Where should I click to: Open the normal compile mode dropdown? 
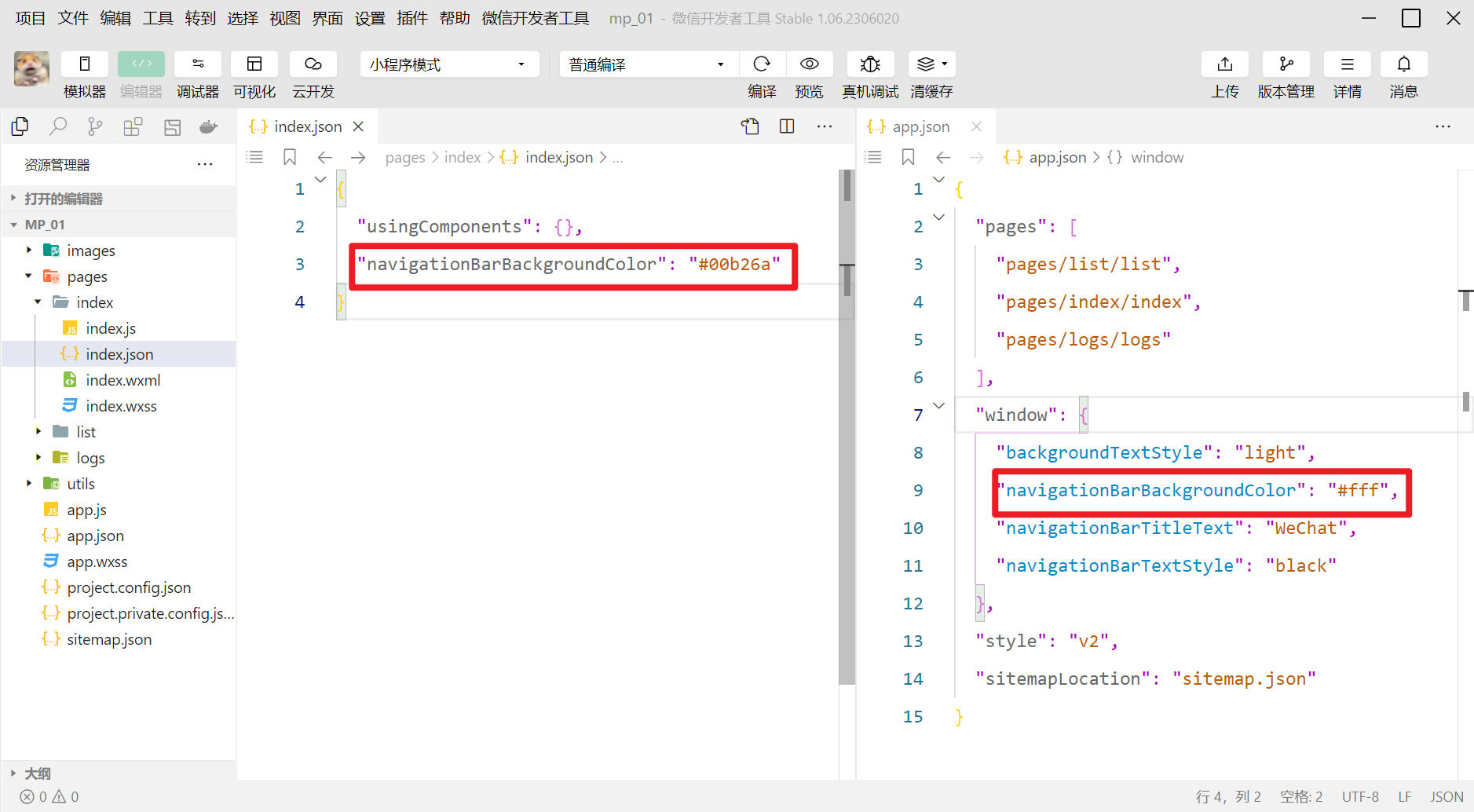click(x=648, y=64)
